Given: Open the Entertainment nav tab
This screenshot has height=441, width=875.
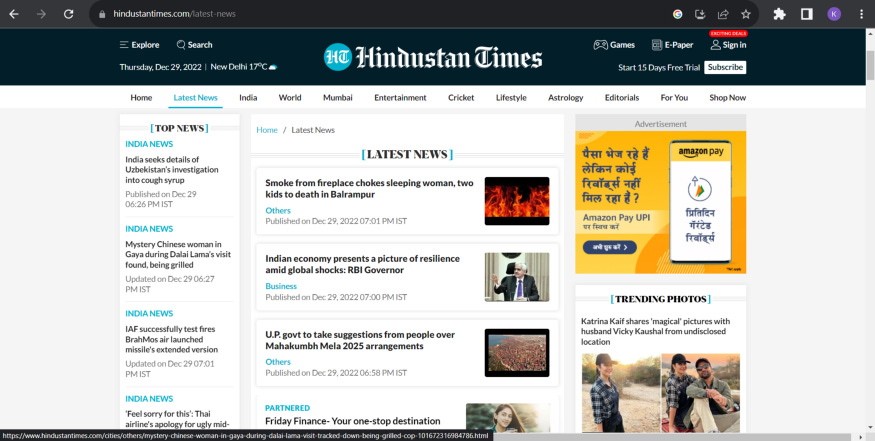Looking at the screenshot, I should pos(400,97).
